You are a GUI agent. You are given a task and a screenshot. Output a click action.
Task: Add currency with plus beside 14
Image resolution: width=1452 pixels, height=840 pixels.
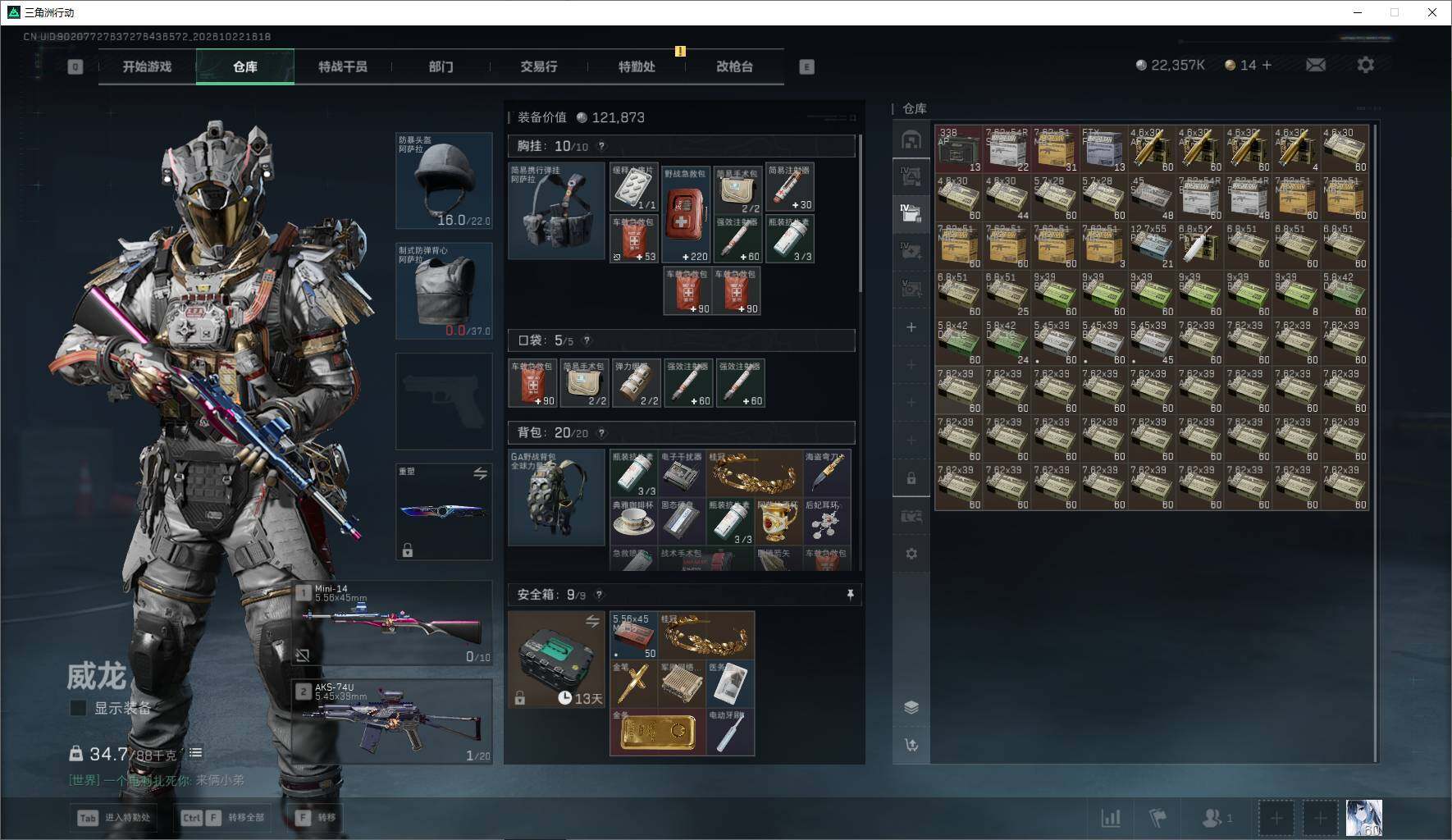pos(1267,65)
